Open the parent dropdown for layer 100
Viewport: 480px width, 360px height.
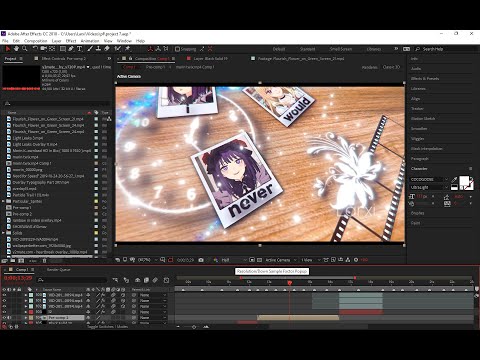(153, 295)
